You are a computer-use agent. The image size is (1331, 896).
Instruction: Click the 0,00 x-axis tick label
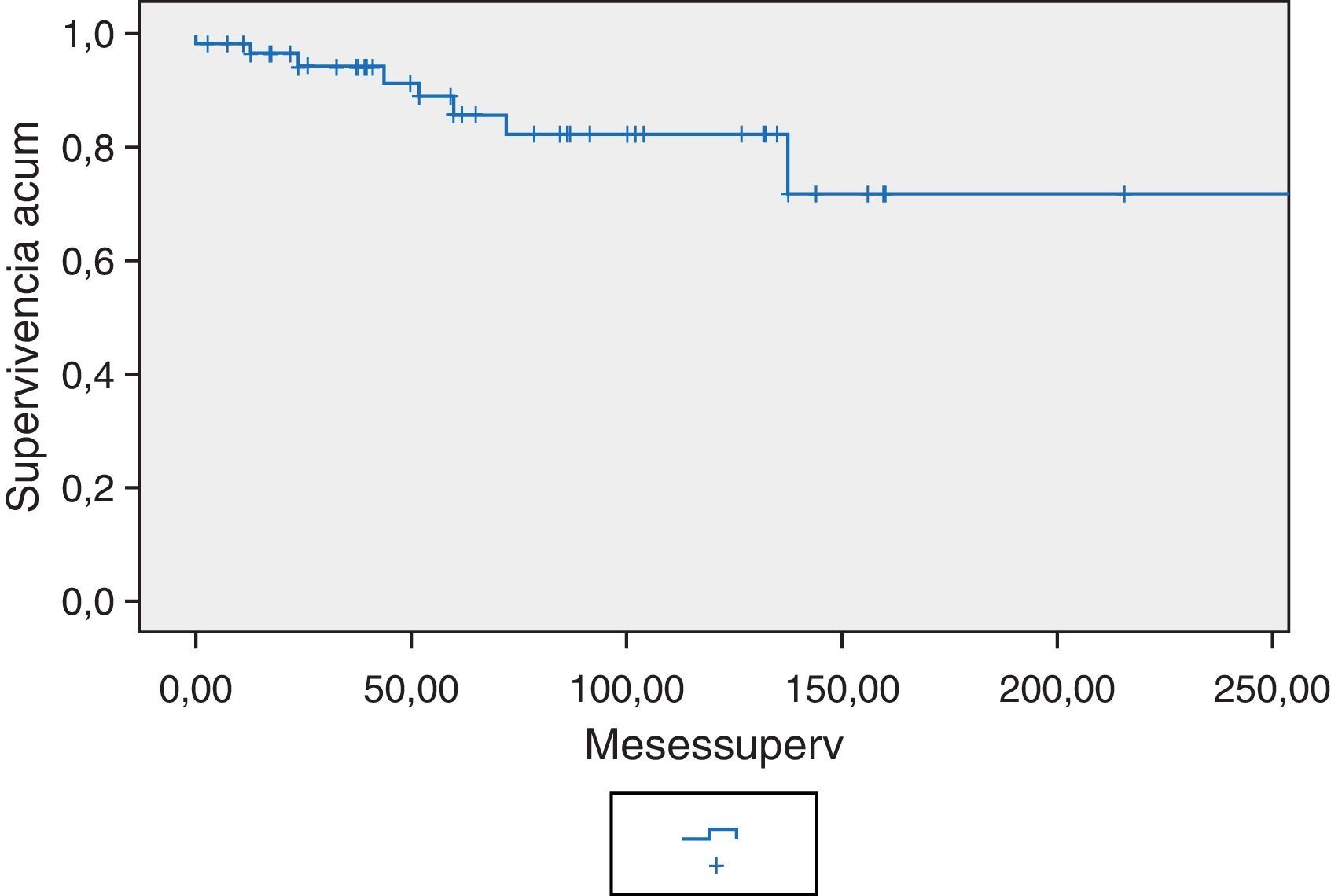click(196, 690)
